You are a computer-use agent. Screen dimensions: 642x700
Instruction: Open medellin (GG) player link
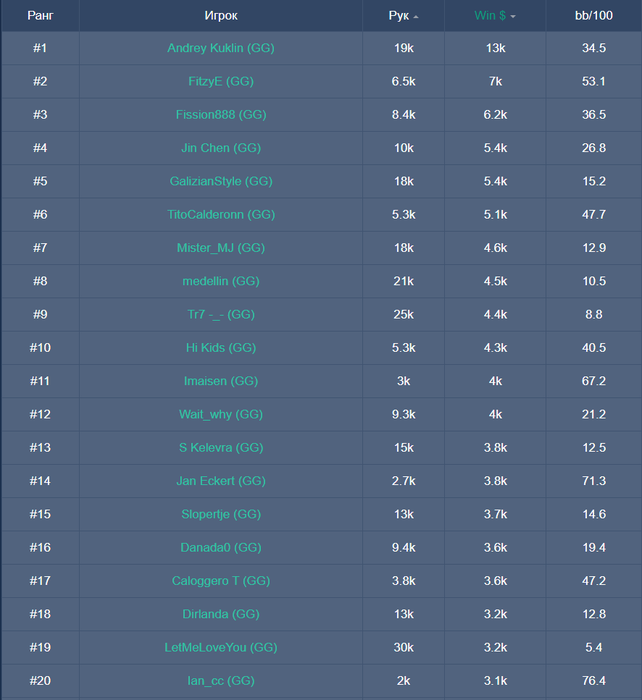point(221,281)
